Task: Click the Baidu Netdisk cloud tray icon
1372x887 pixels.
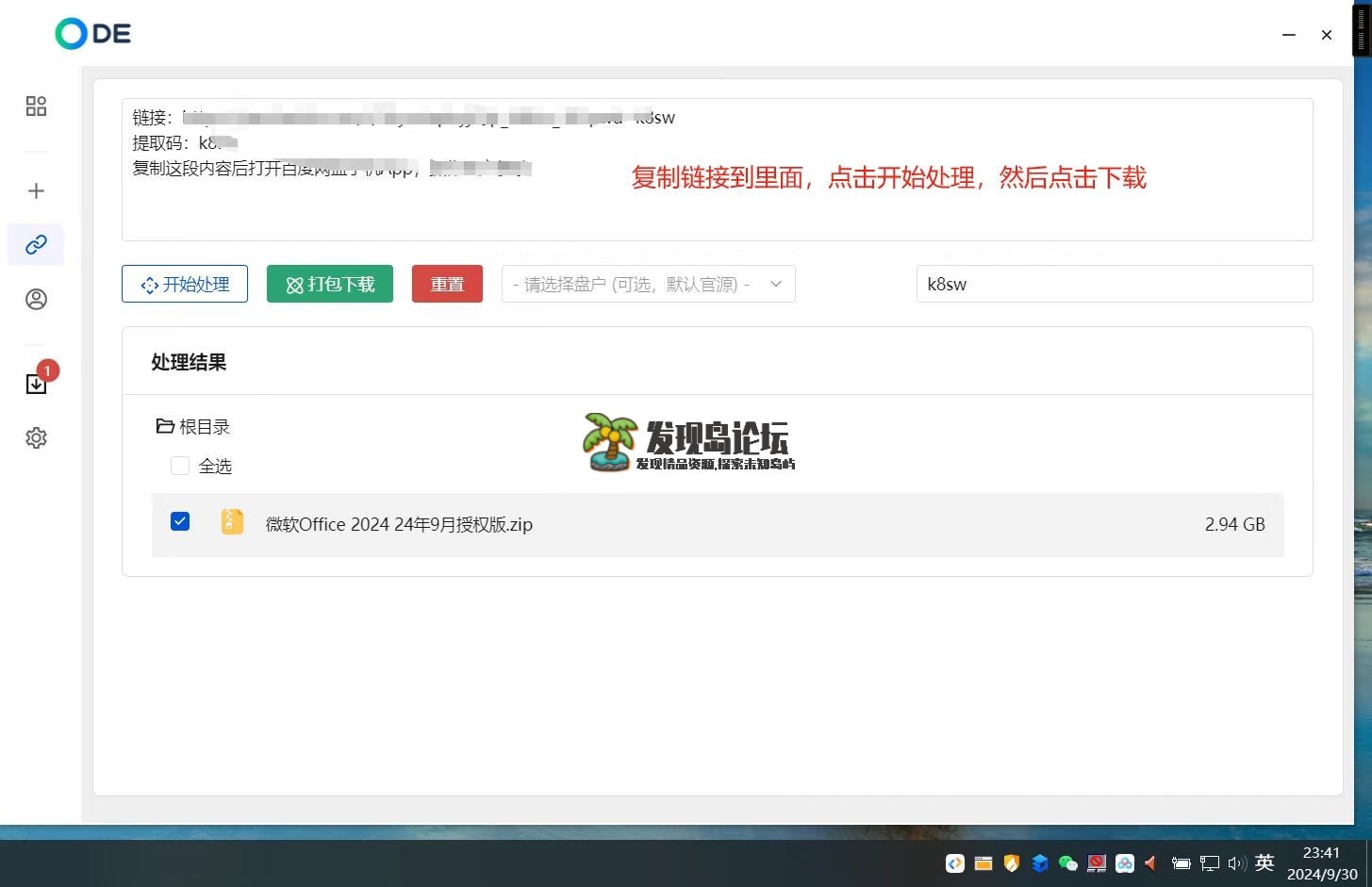Action: point(1125,862)
